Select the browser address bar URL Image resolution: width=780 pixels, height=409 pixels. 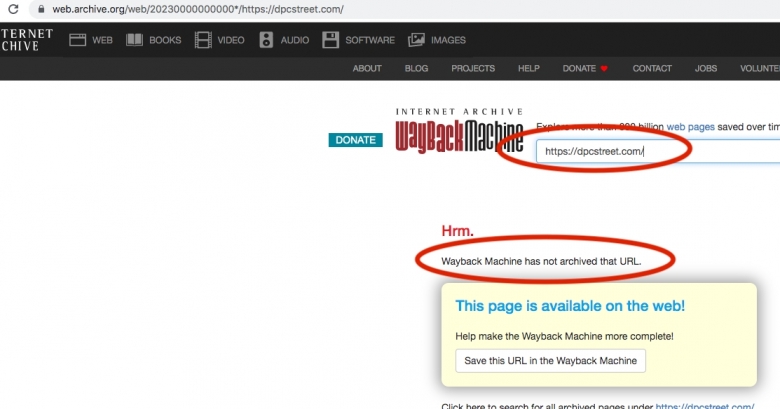pos(197,9)
